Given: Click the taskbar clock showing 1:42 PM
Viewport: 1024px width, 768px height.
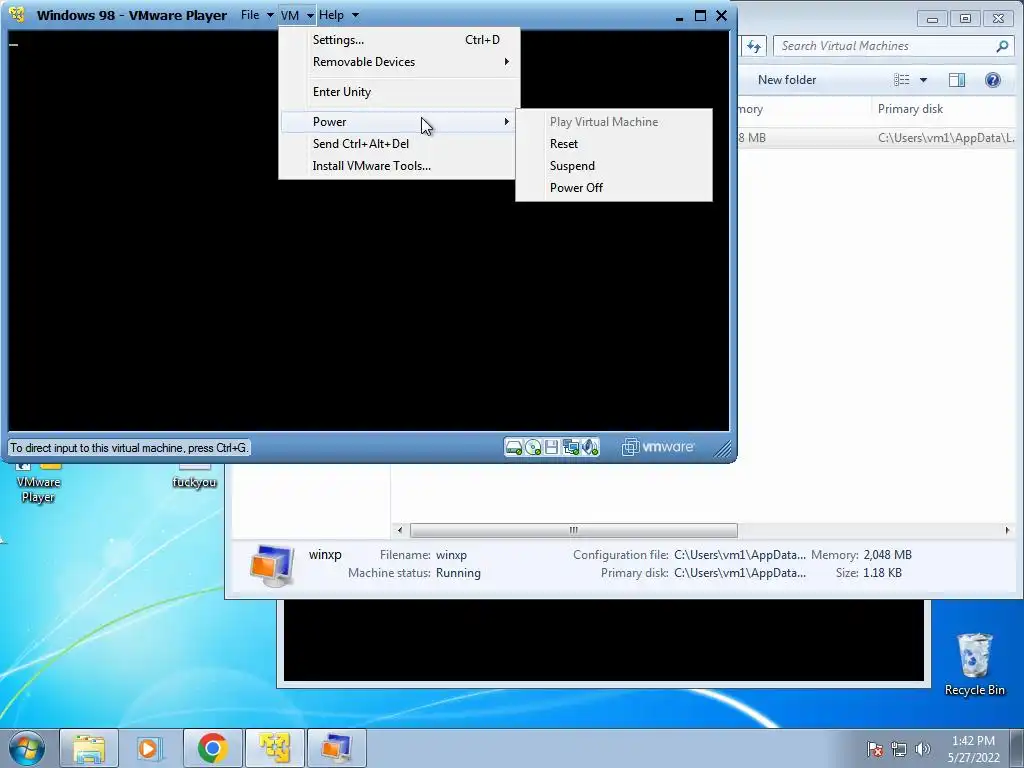Looking at the screenshot, I should click(x=973, y=749).
